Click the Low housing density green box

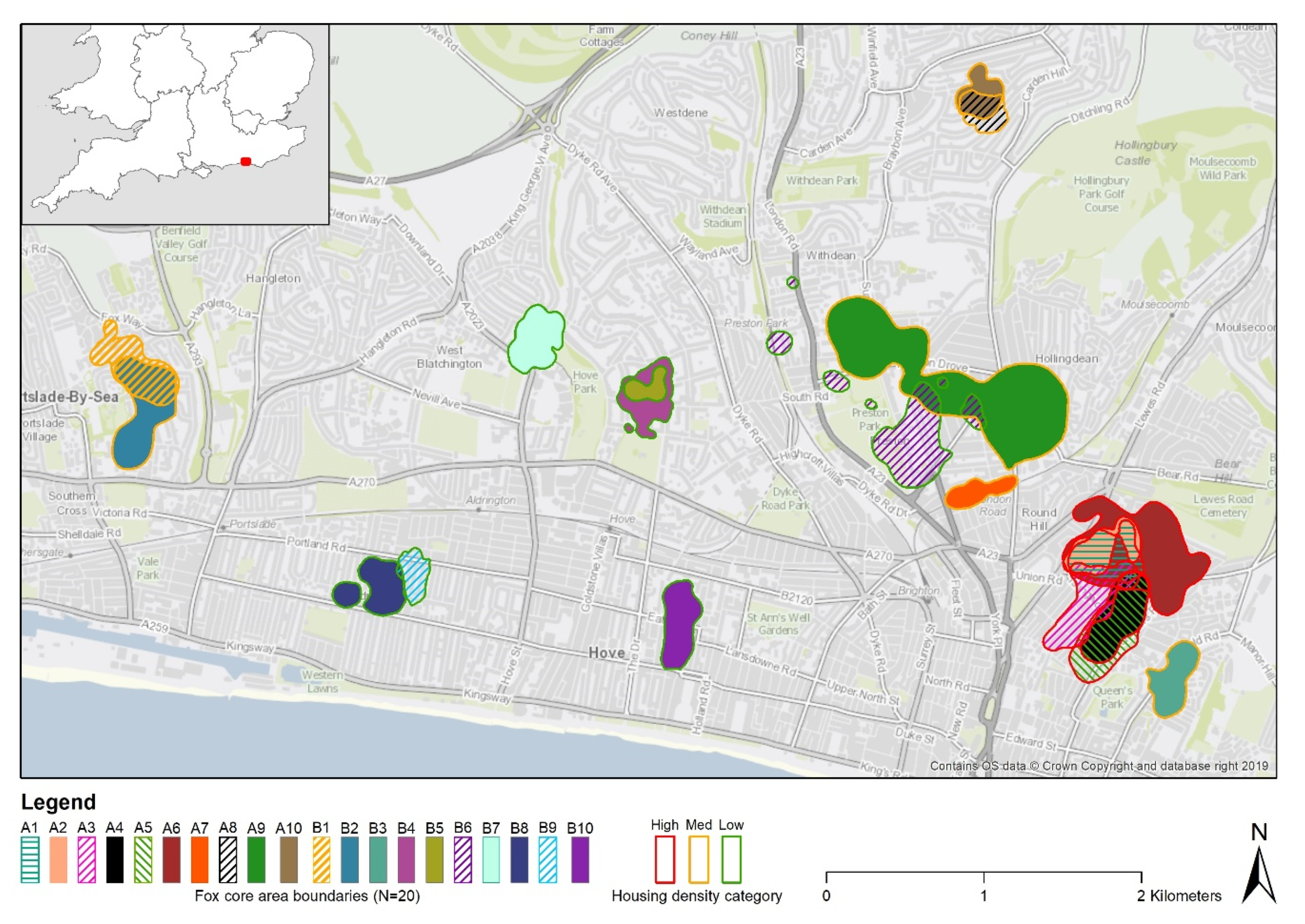(732, 859)
